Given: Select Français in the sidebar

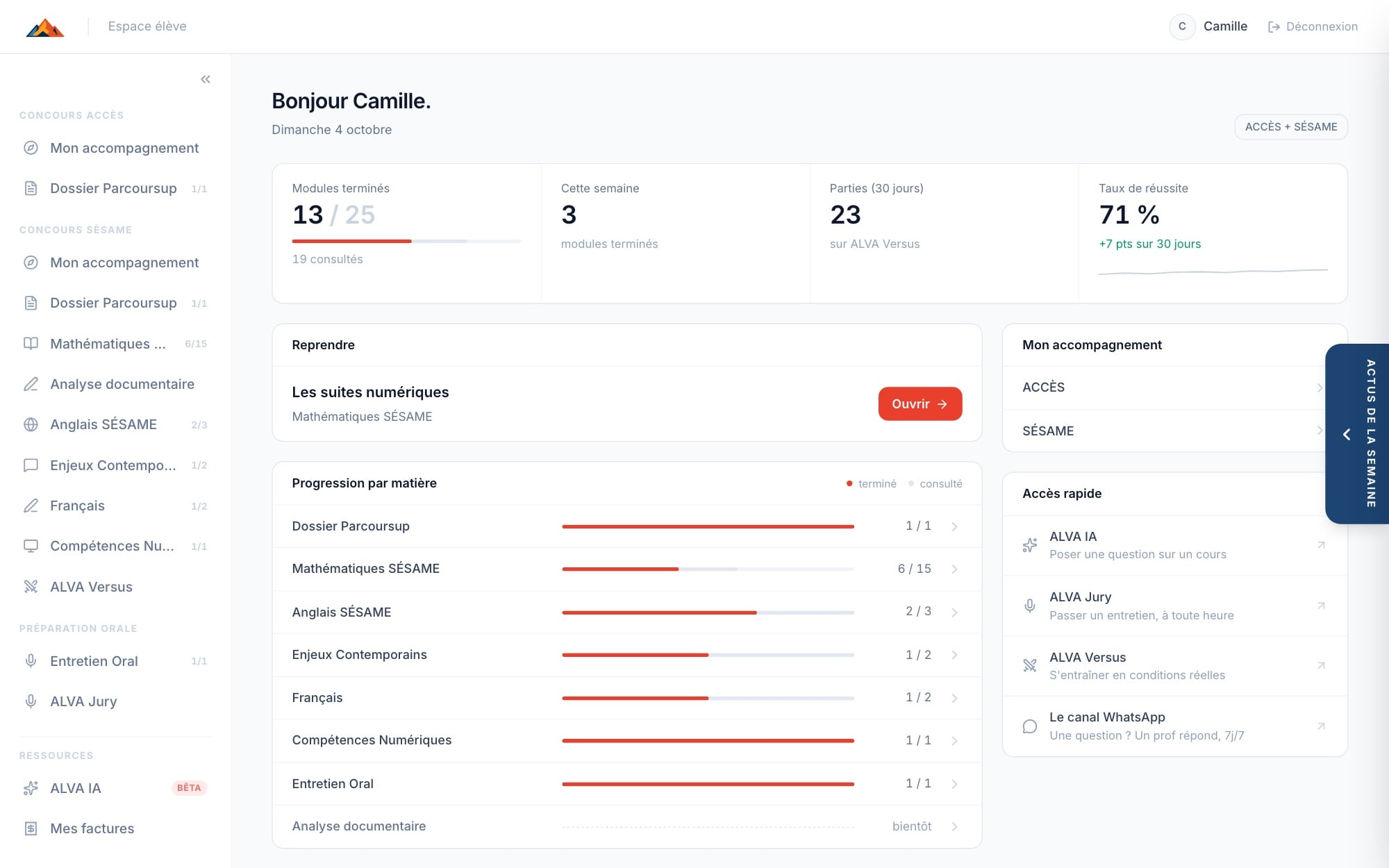Looking at the screenshot, I should (115, 506).
